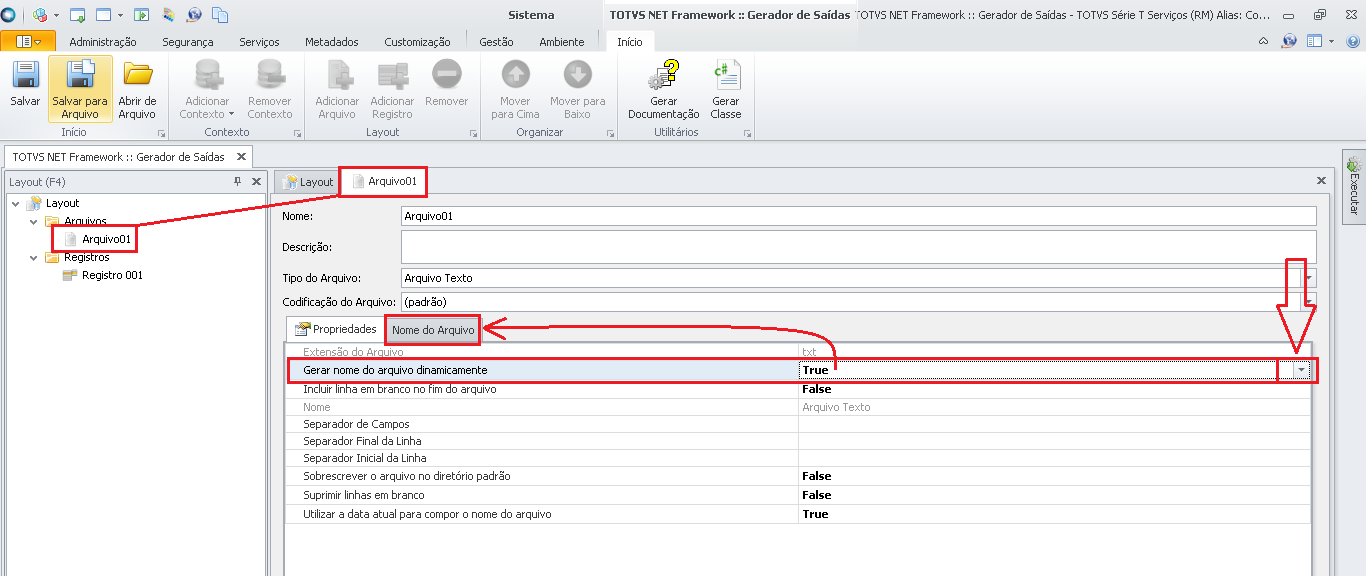Screen dimensions: 1366x576
Task: Click the blue help question-mark icon
Action: (1352, 41)
